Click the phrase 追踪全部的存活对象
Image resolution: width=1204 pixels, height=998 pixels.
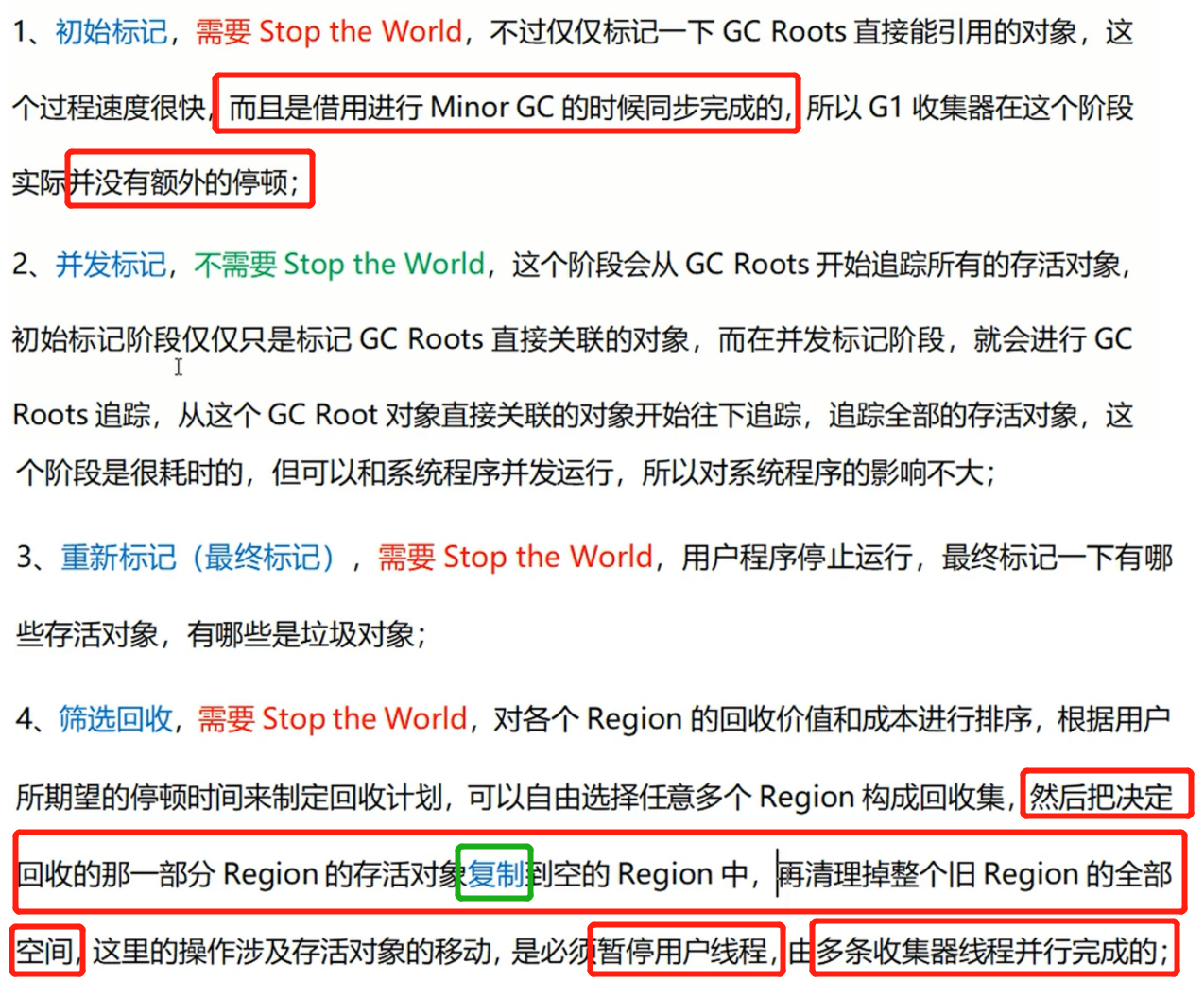[954, 415]
